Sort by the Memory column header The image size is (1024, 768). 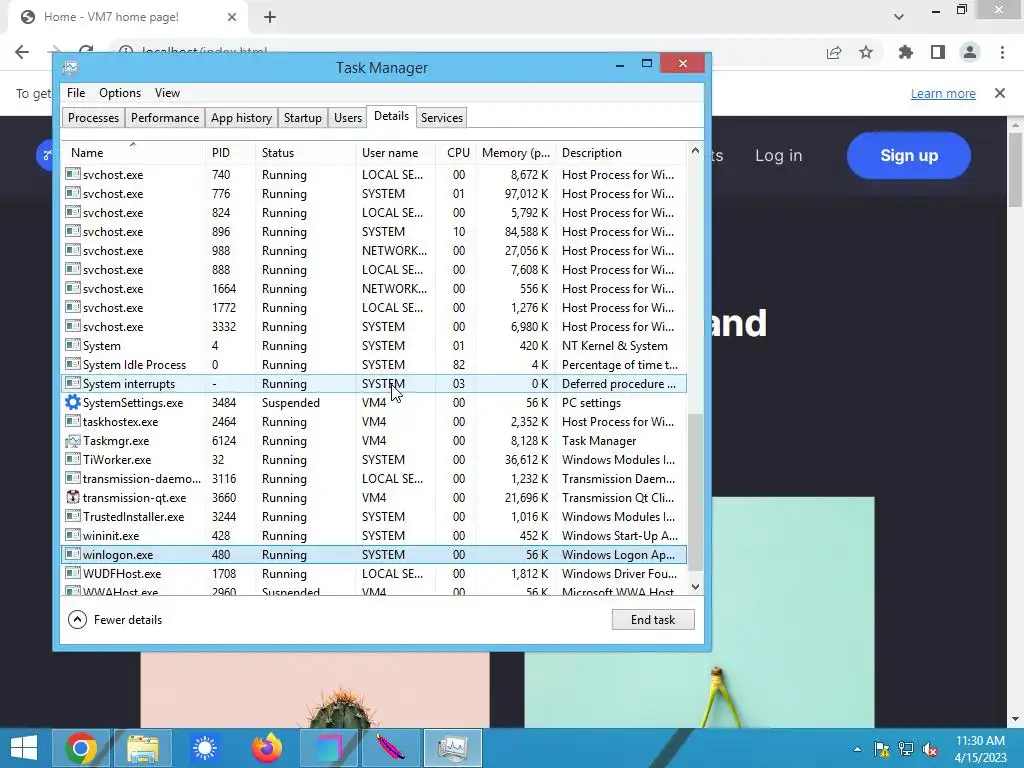(x=516, y=152)
